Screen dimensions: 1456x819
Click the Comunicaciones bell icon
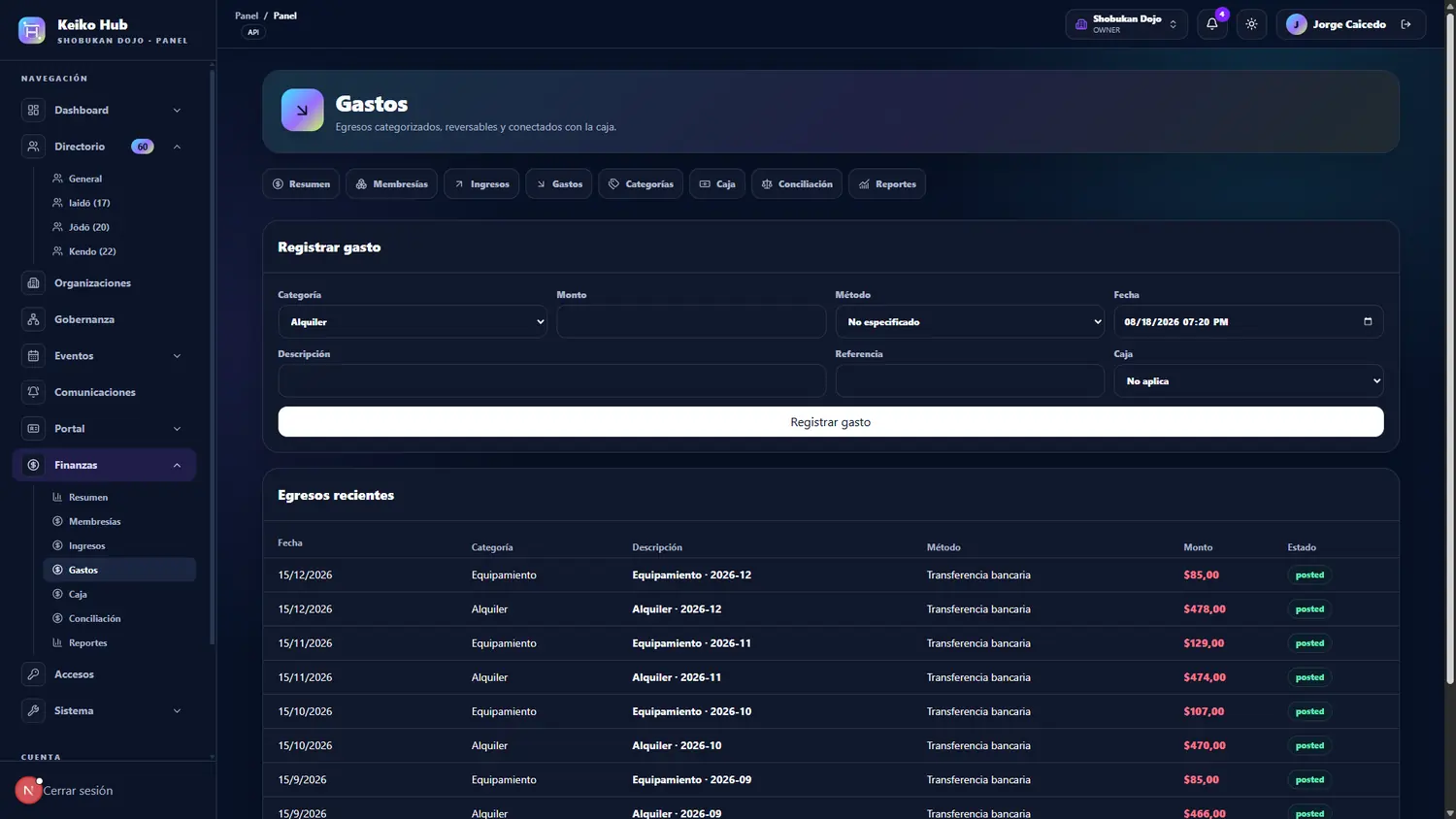click(x=34, y=392)
